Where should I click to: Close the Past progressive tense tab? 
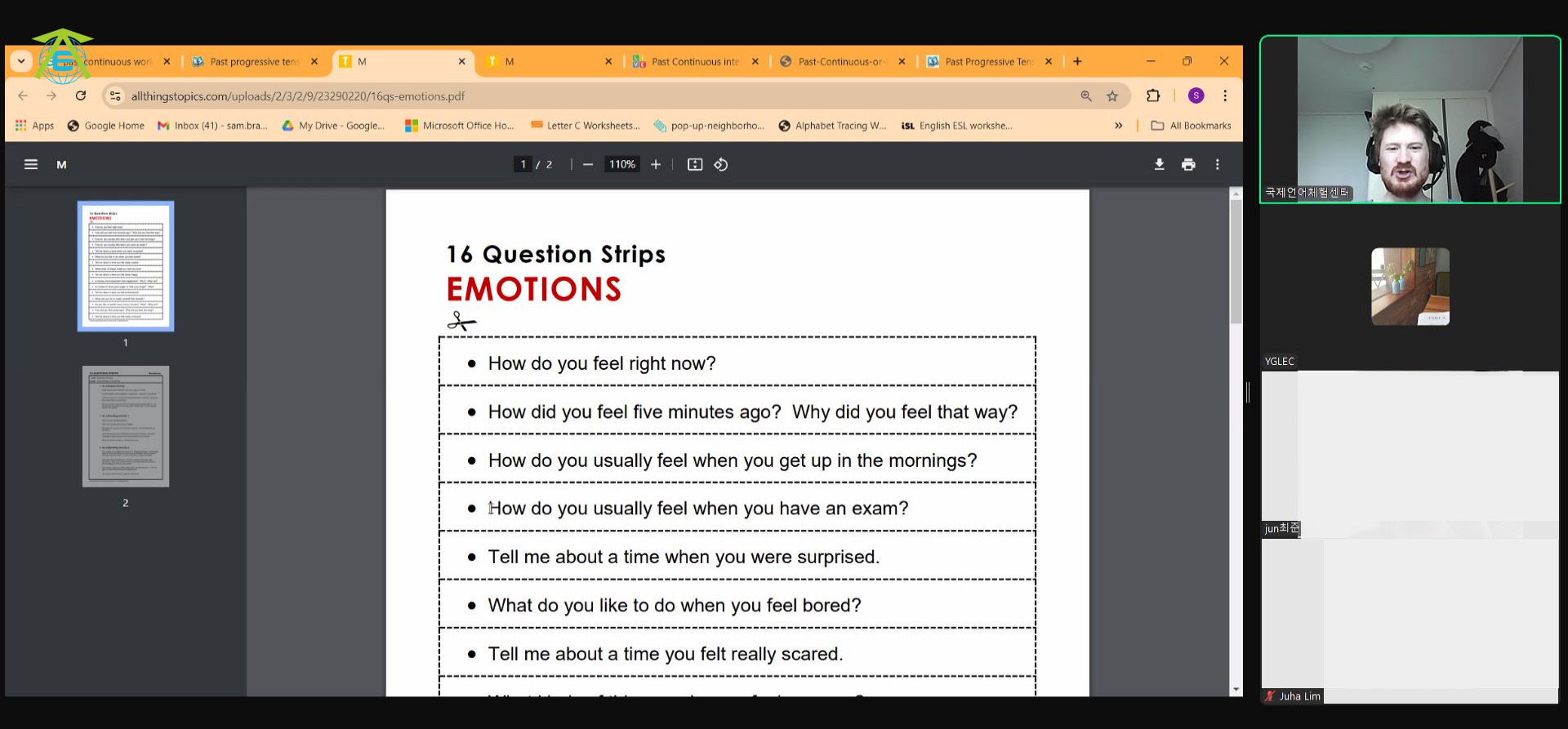tap(314, 61)
